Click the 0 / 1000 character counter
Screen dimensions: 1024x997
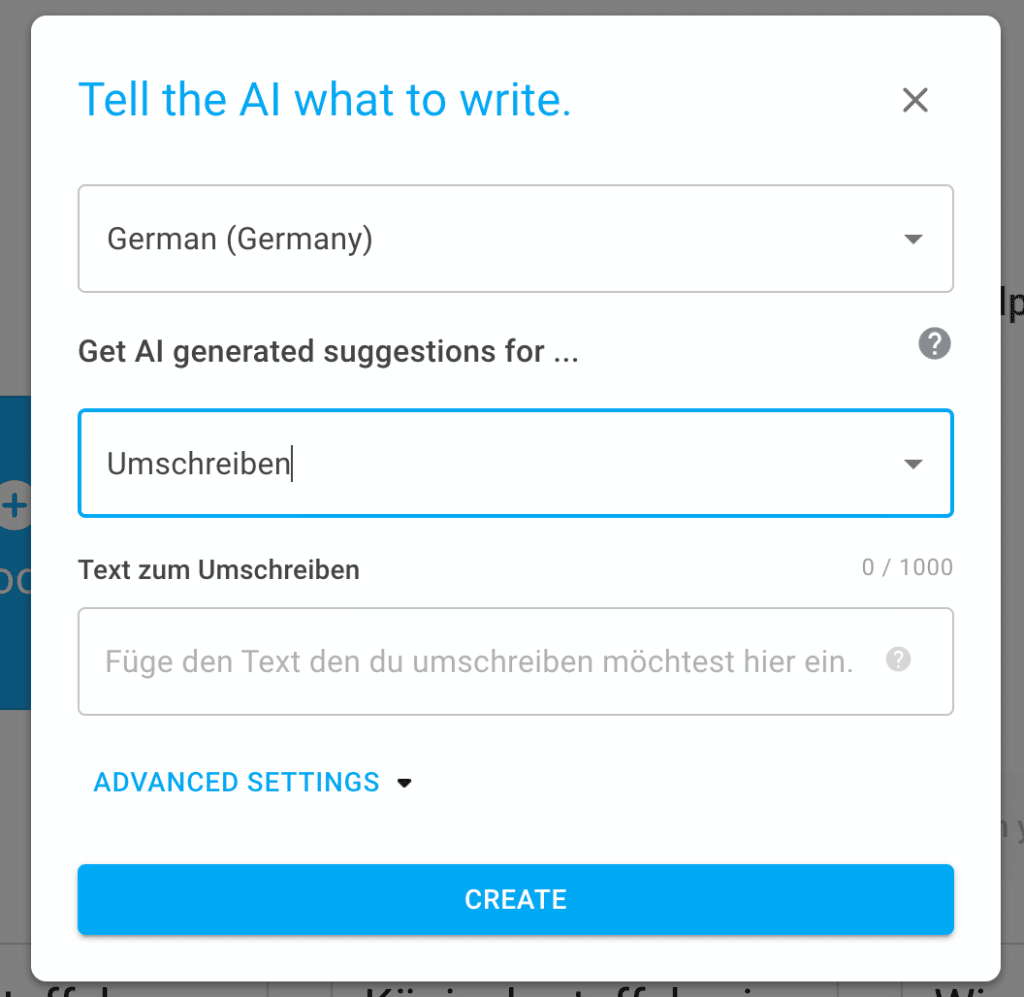[x=907, y=567]
